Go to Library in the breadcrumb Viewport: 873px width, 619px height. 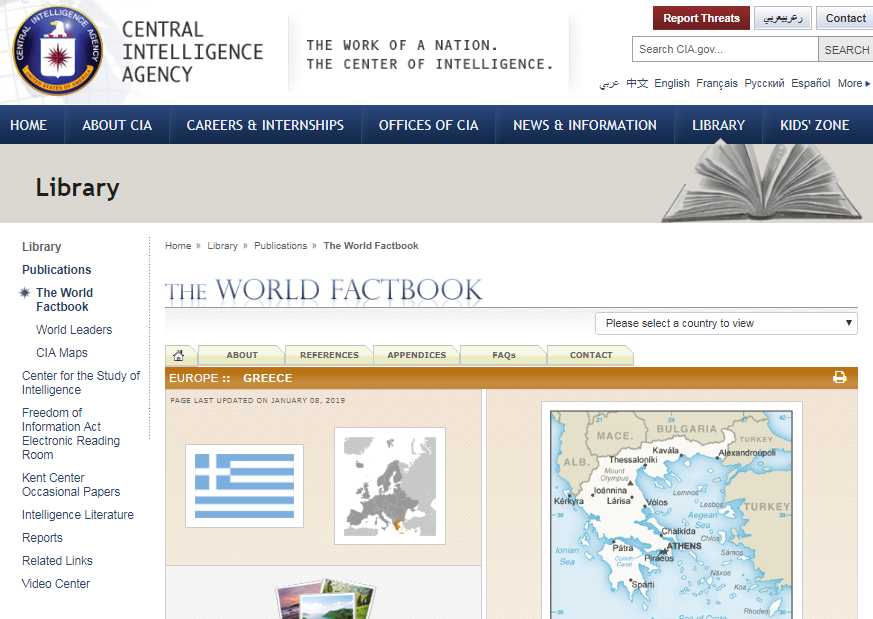coord(222,246)
